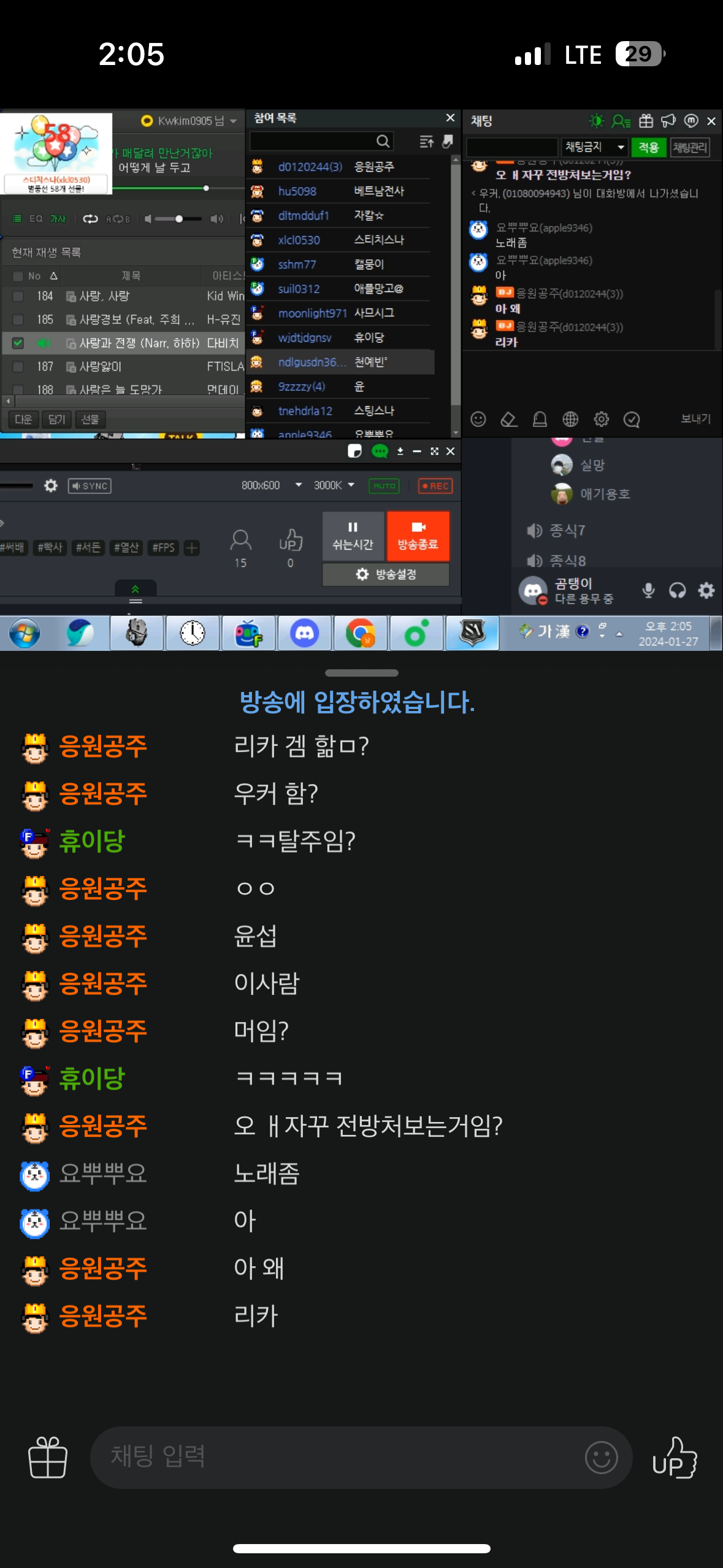723x1568 pixels.
Task: Click the Discord icon in the taskbar
Action: click(304, 633)
